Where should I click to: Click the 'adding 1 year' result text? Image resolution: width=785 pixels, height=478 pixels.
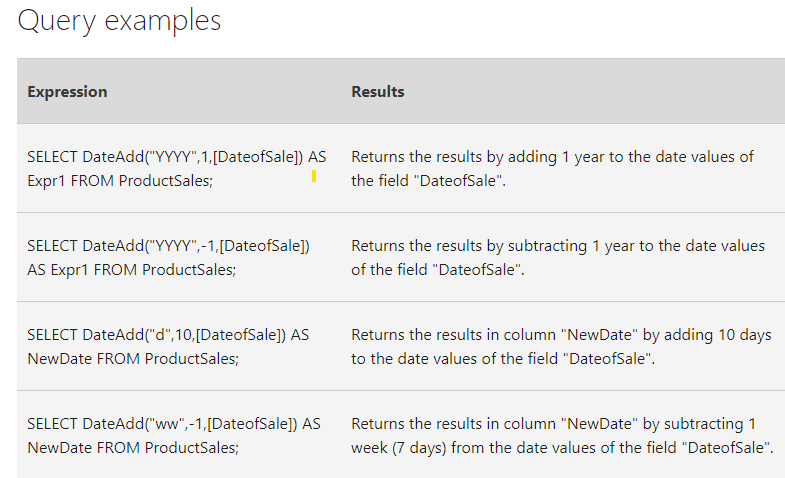click(552, 169)
